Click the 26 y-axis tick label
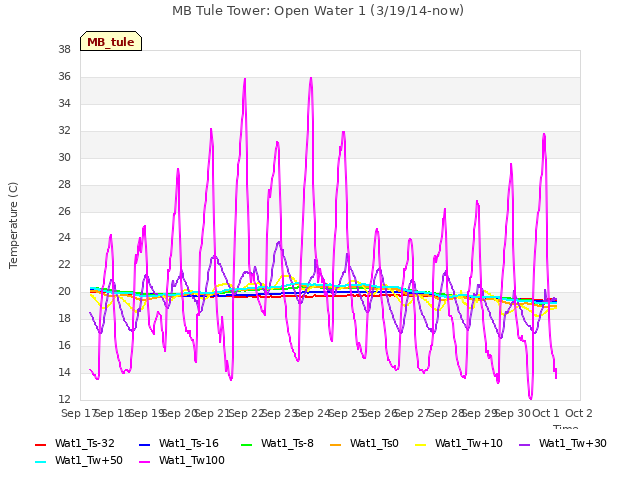The height and width of the screenshot is (480, 640). point(64,211)
